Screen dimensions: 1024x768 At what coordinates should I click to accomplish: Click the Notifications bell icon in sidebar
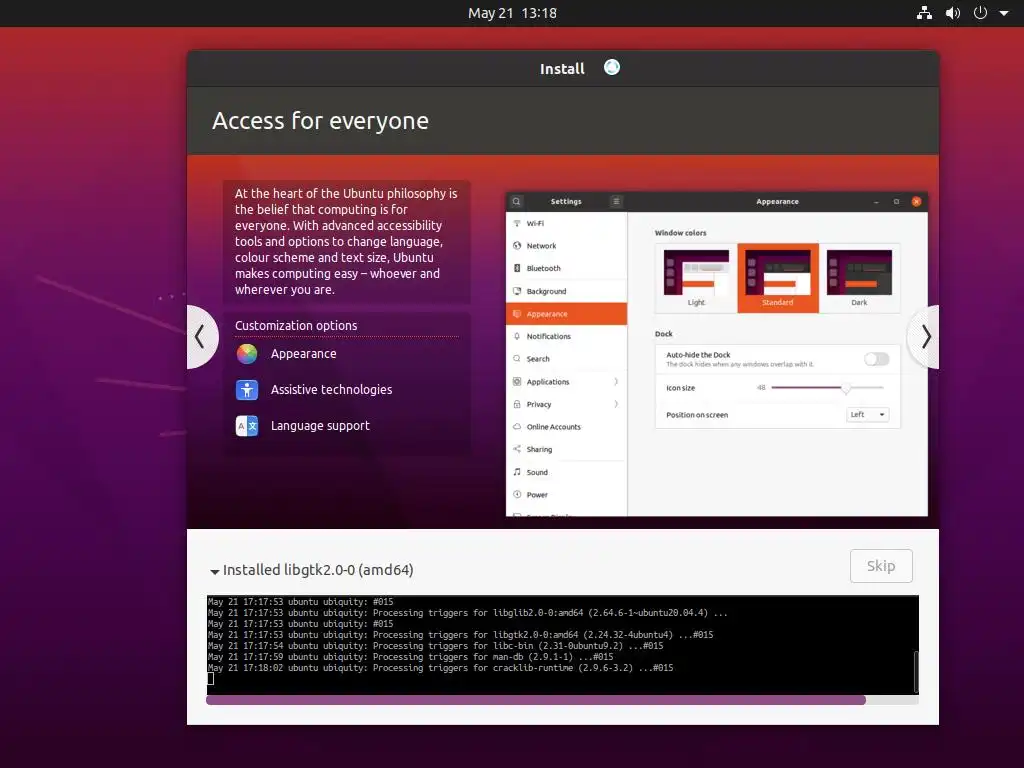click(517, 336)
